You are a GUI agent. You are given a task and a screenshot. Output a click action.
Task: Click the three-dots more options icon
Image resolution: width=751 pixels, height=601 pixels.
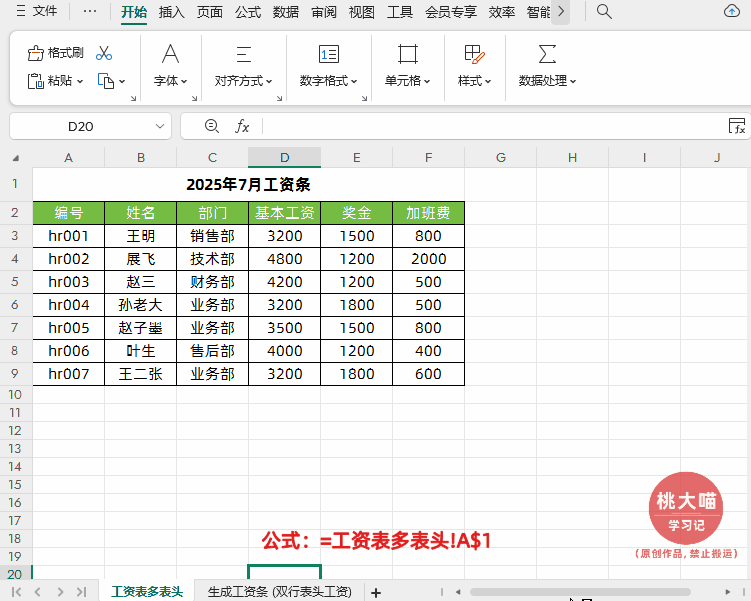pos(90,11)
